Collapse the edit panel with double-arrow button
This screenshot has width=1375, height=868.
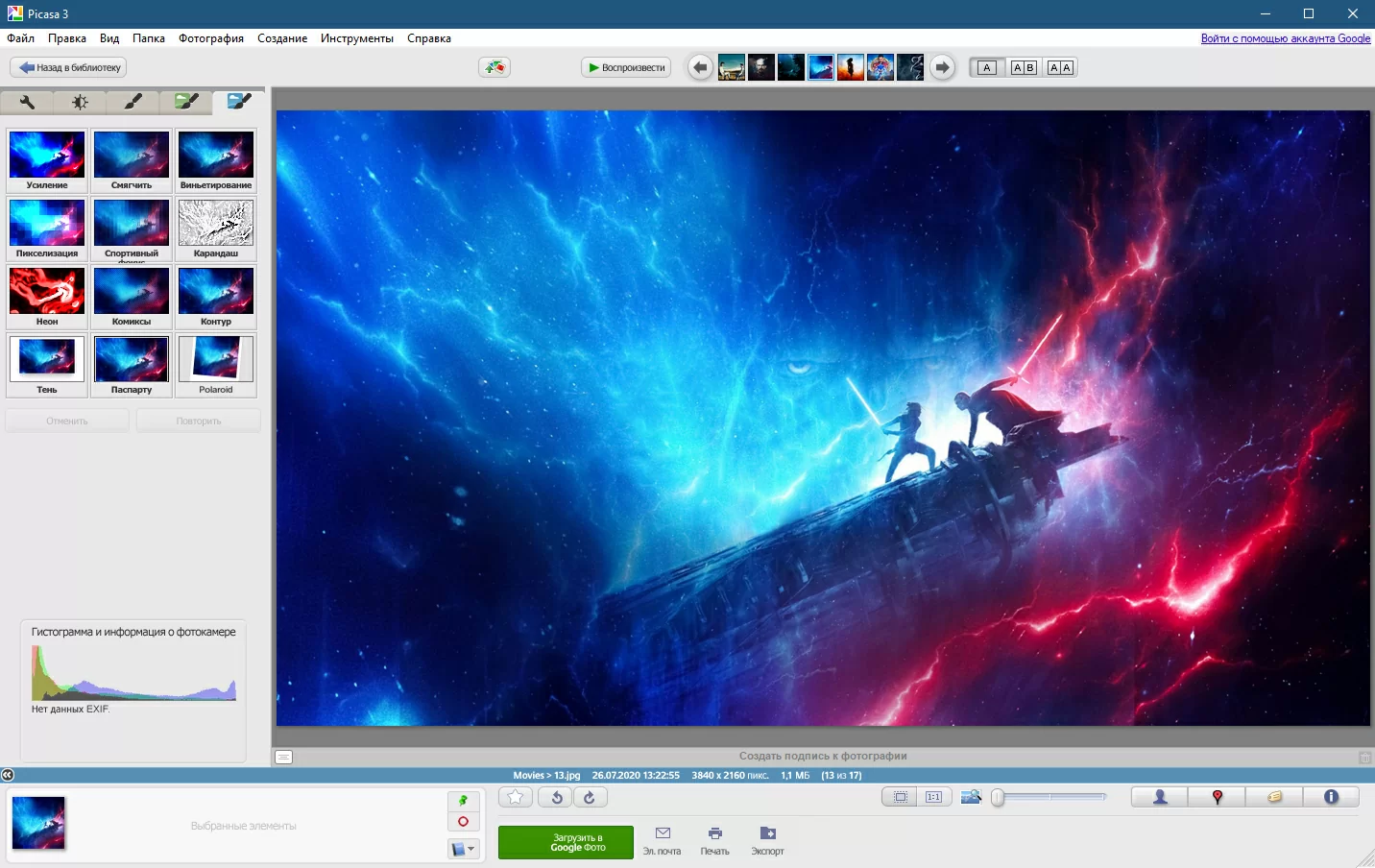click(8, 775)
